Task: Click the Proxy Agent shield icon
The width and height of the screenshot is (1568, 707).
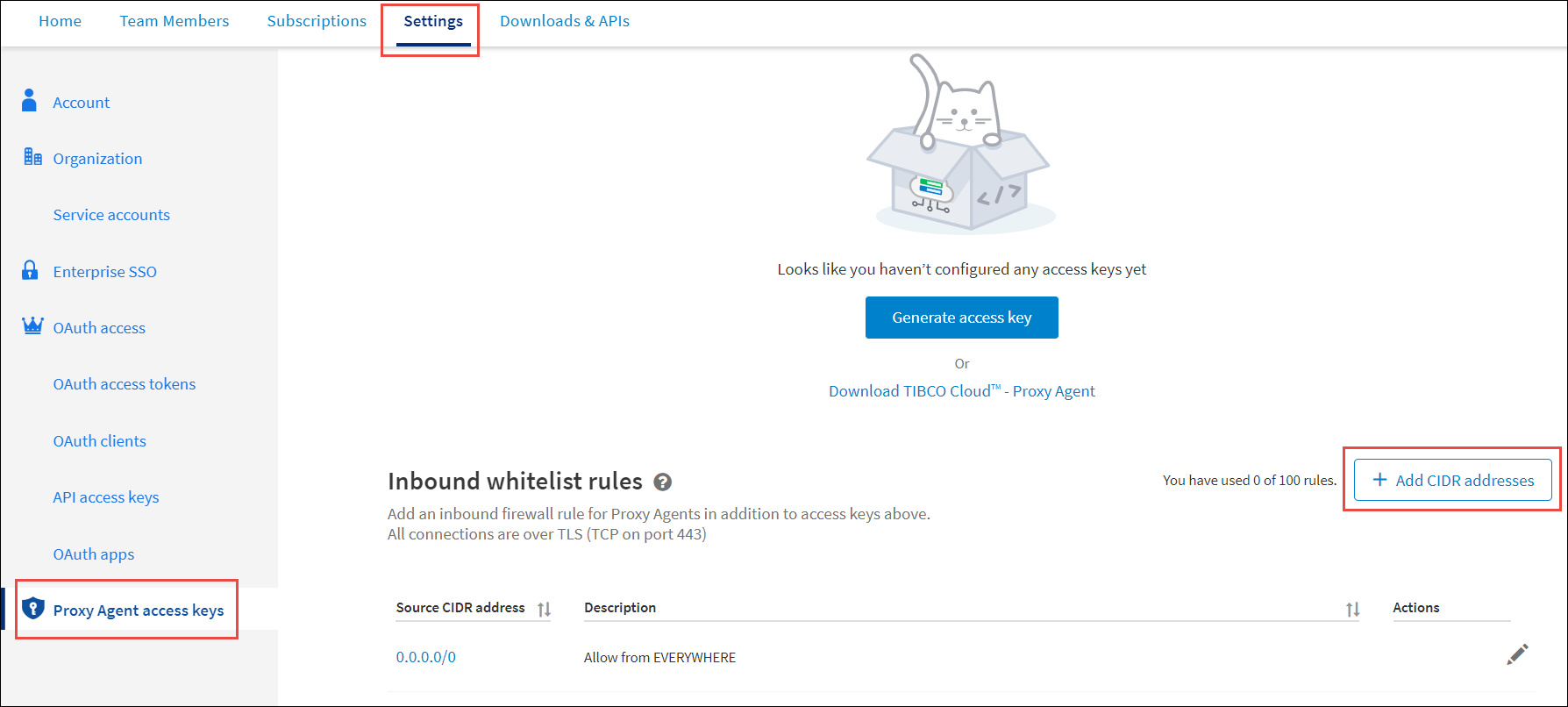Action: pos(33,609)
